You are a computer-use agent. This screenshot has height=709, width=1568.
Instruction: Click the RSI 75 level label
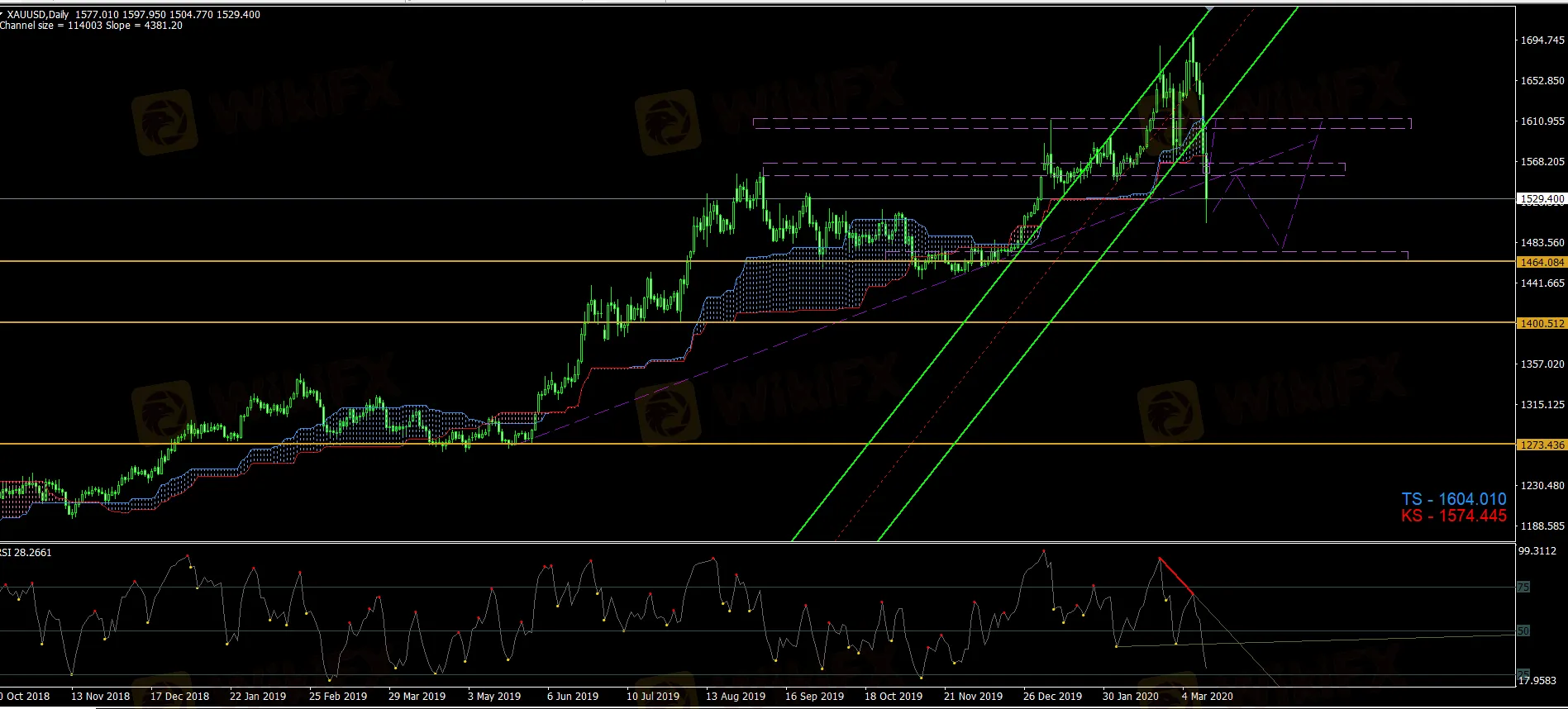(x=1523, y=588)
